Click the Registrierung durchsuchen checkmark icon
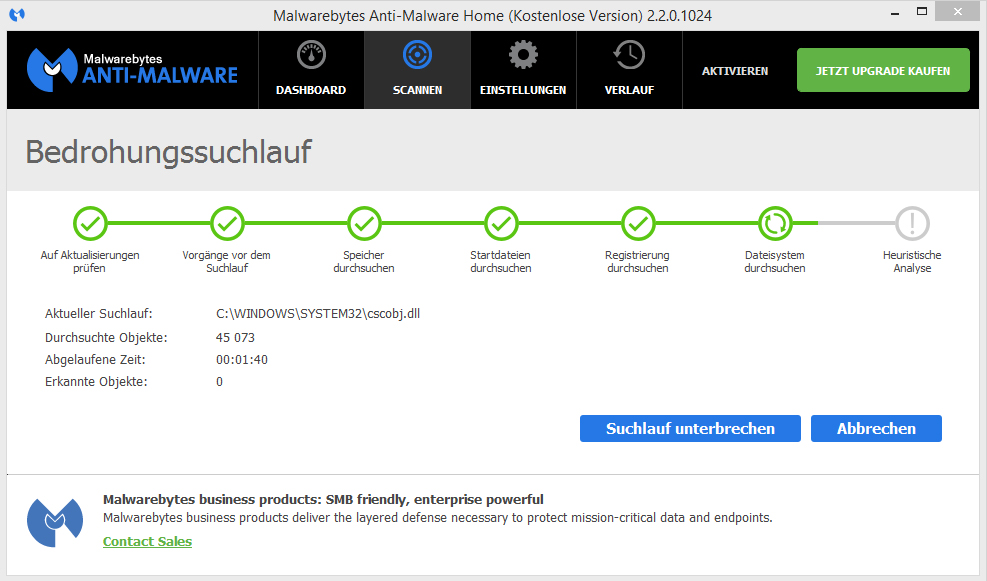 pyautogui.click(x=638, y=223)
